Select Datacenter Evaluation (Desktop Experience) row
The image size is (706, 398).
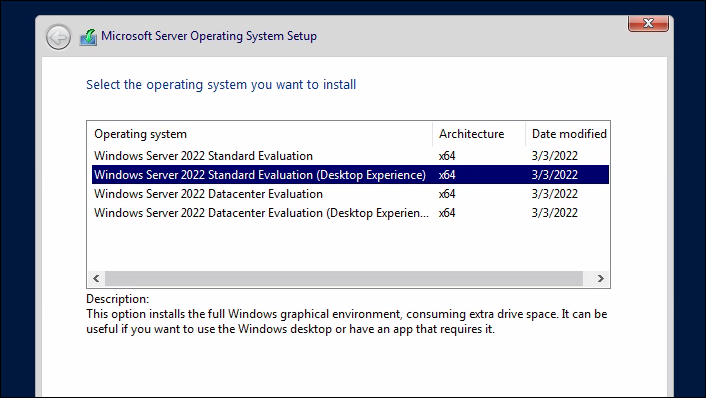click(x=350, y=213)
